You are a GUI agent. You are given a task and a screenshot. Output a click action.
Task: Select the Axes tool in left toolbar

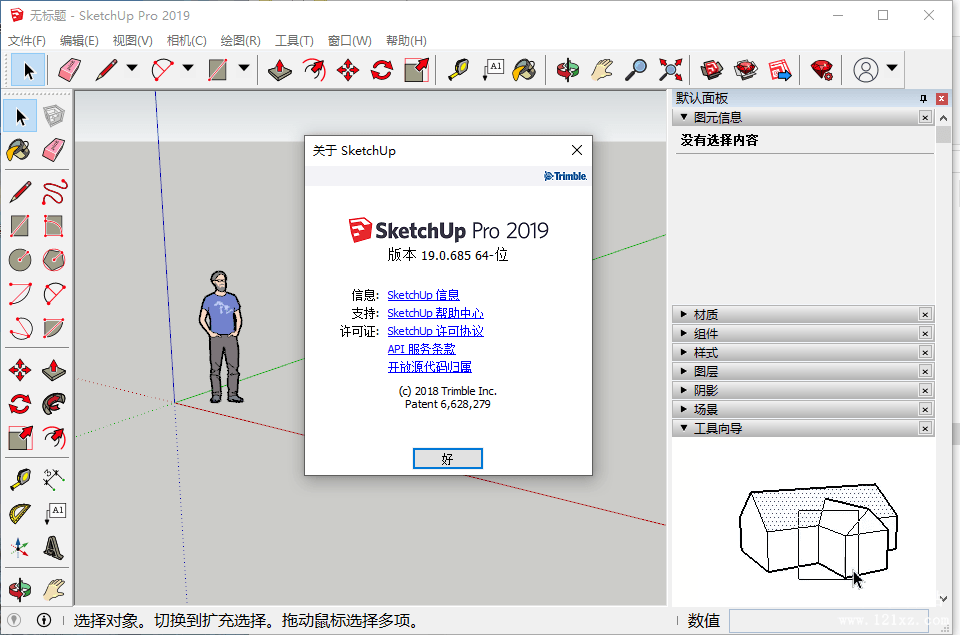pyautogui.click(x=20, y=547)
